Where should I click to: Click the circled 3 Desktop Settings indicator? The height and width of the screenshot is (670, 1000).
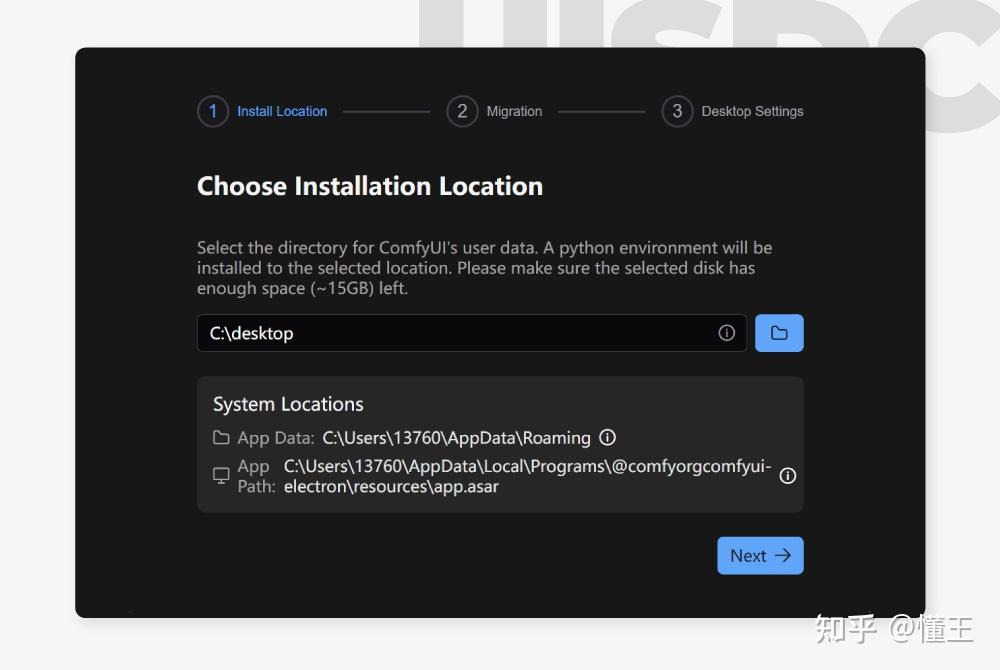point(677,111)
